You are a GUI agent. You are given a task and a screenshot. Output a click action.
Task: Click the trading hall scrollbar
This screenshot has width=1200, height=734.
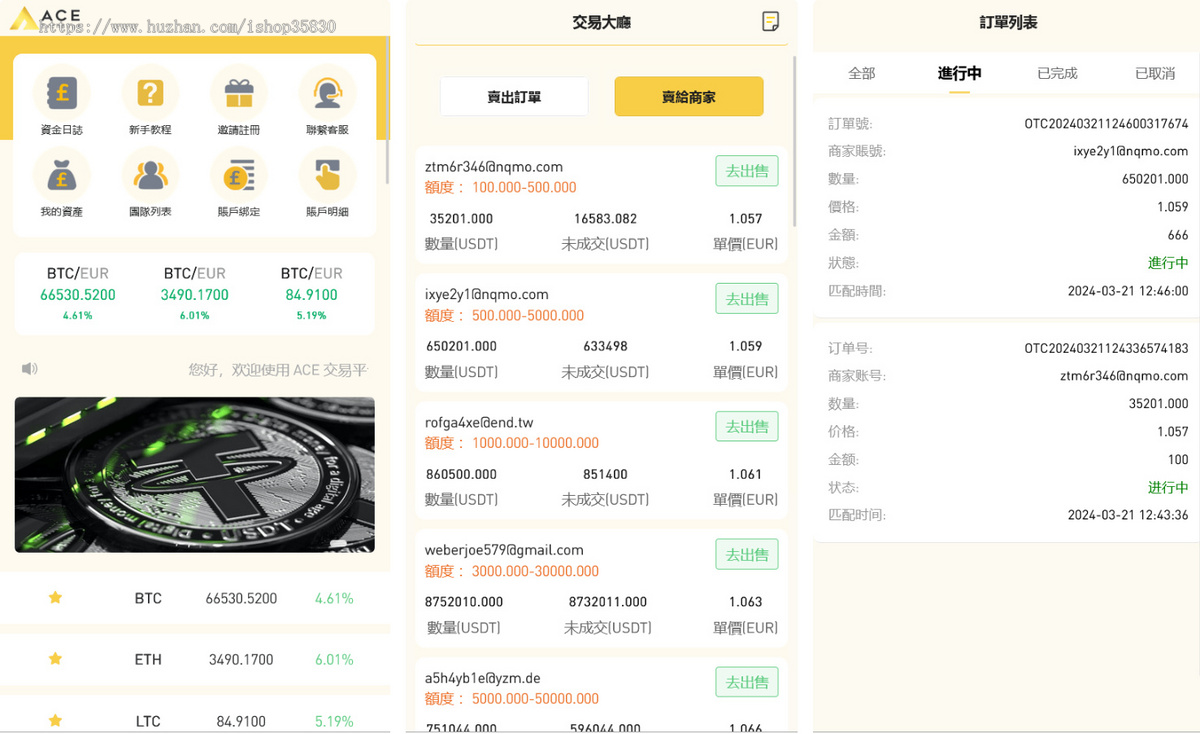point(795,141)
